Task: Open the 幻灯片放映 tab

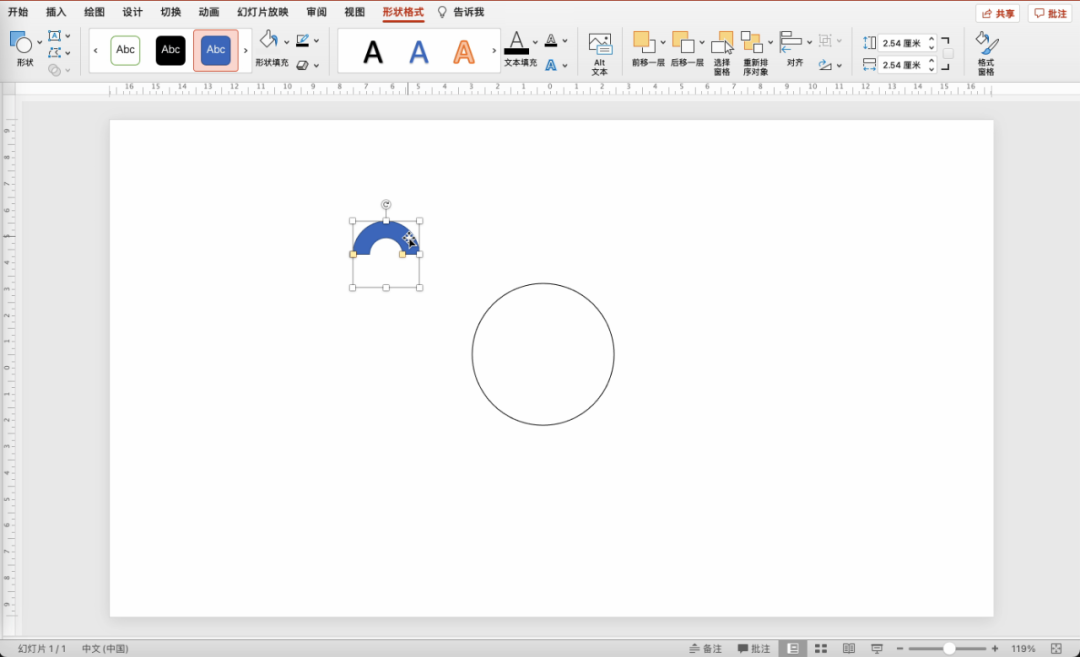Action: (x=262, y=12)
